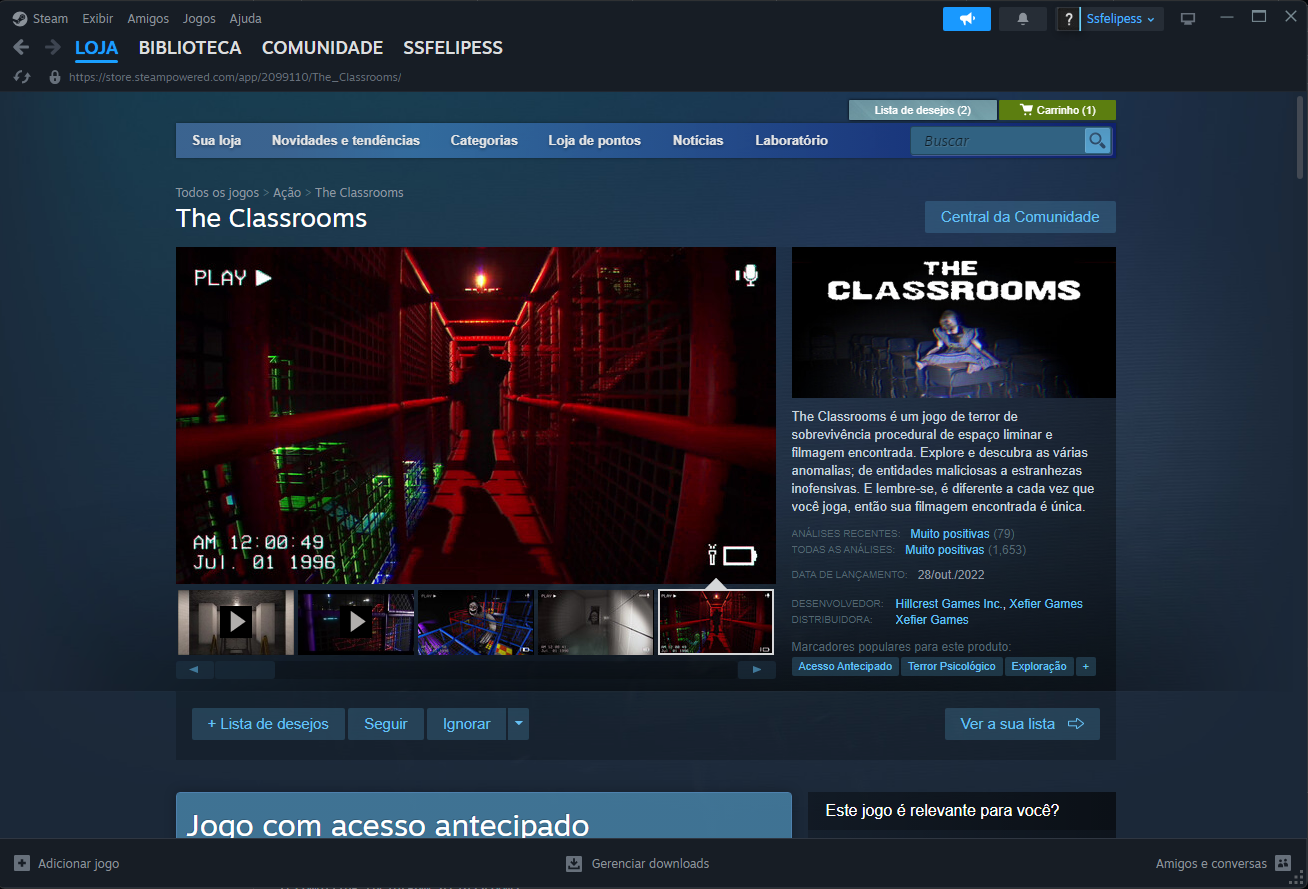Click the Seguir button
Image resolution: width=1308 pixels, height=889 pixels.
pyautogui.click(x=386, y=724)
